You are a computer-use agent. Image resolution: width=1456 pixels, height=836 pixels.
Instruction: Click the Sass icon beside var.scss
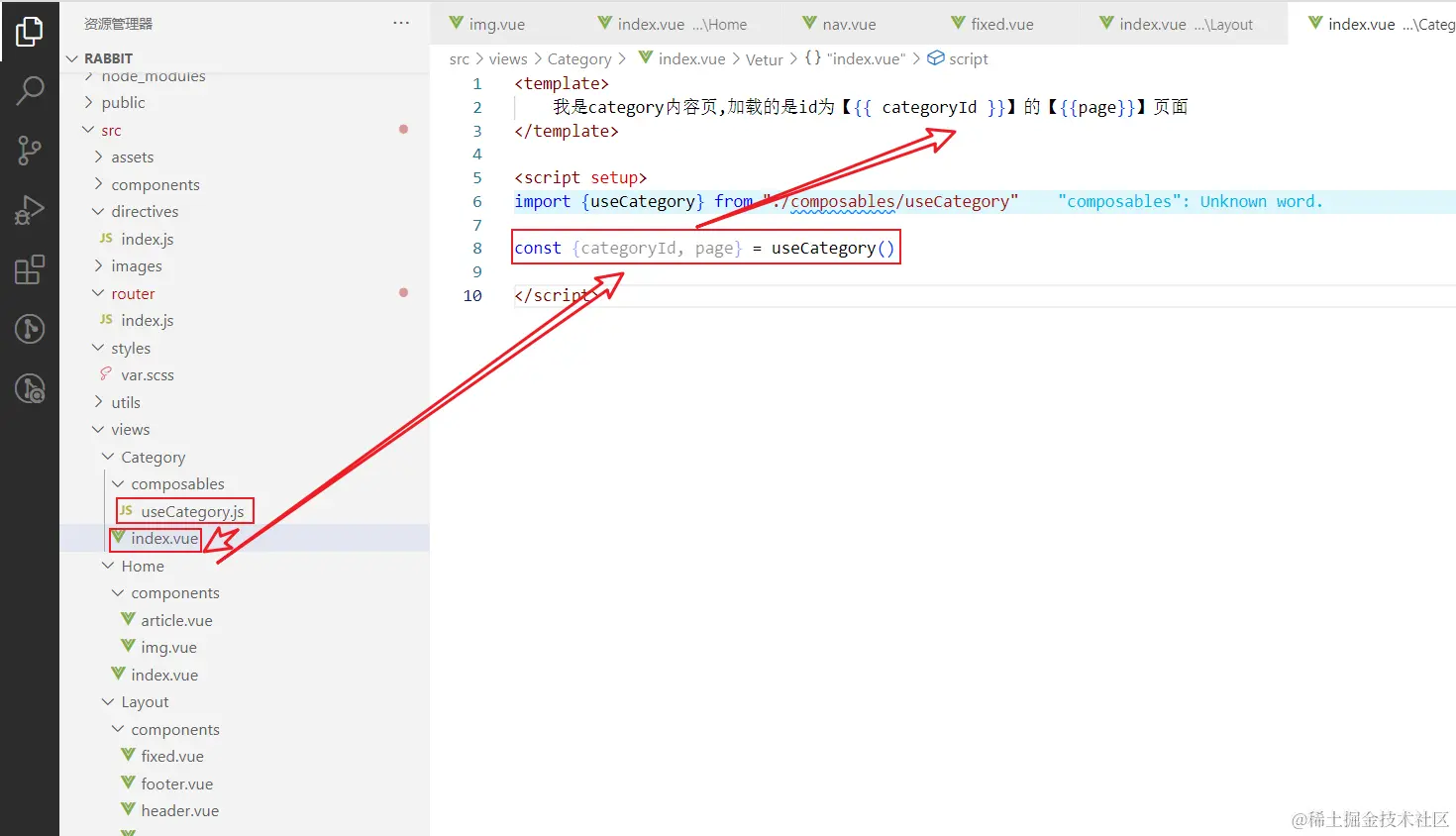(x=106, y=374)
